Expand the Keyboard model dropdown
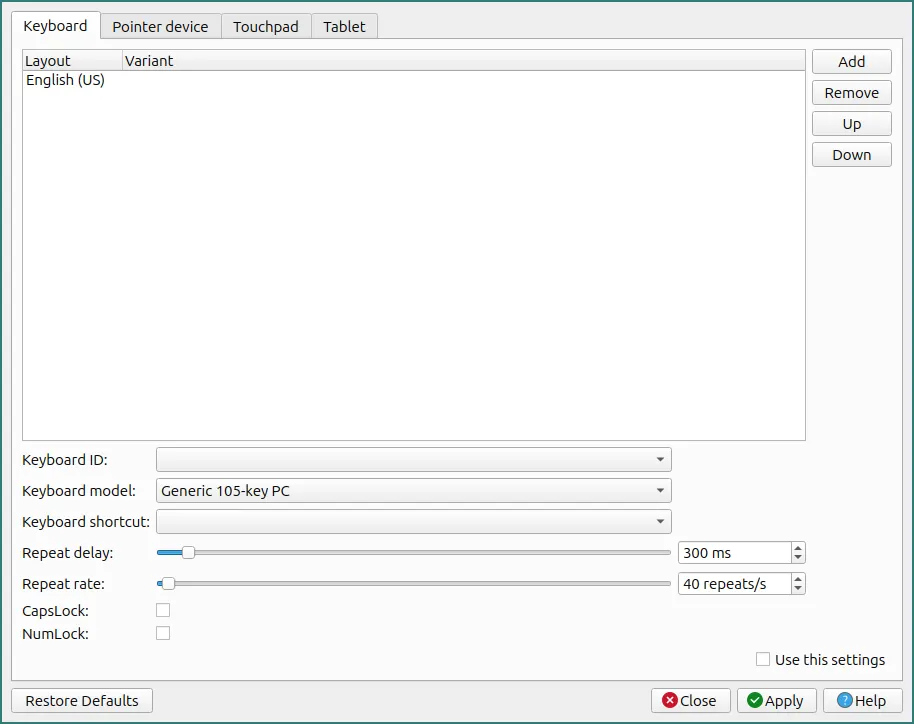 click(414, 490)
